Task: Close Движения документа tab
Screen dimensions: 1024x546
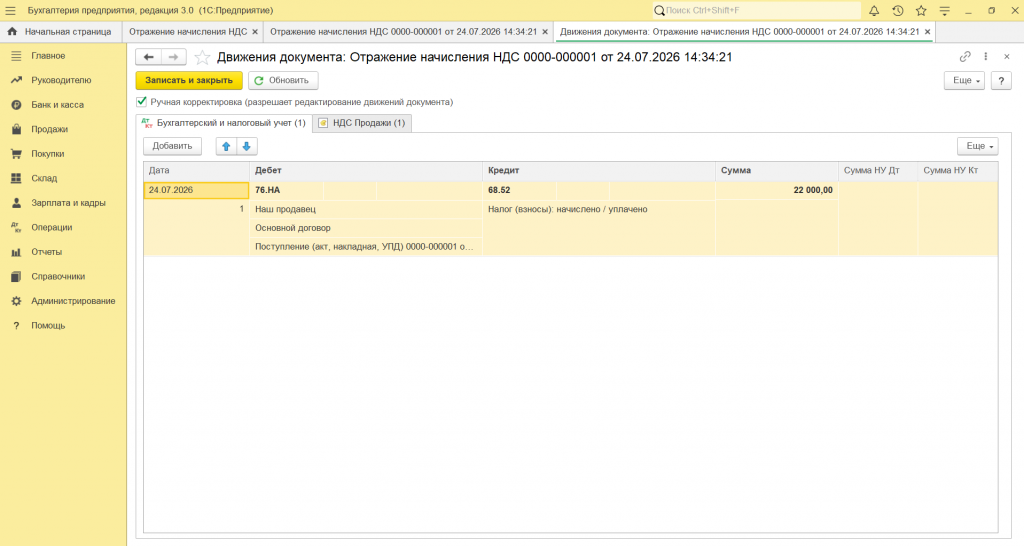Action: 927,31
